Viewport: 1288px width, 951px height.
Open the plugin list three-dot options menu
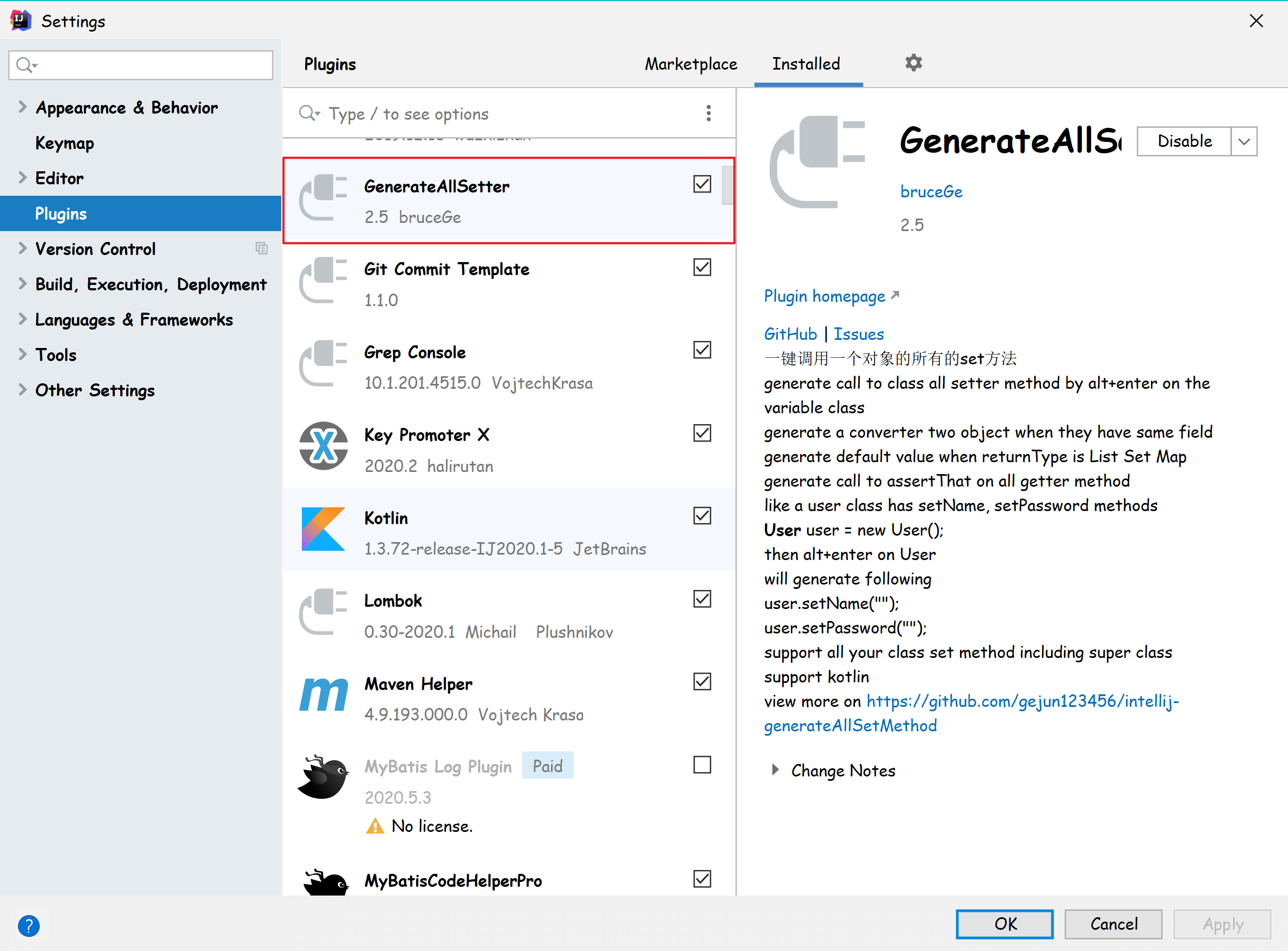(x=708, y=114)
